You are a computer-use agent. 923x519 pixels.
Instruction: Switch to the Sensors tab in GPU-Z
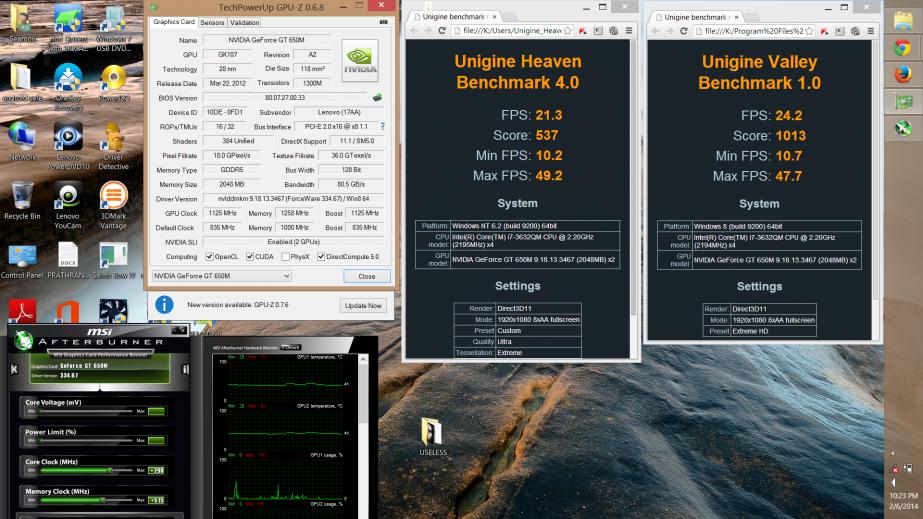[x=212, y=22]
